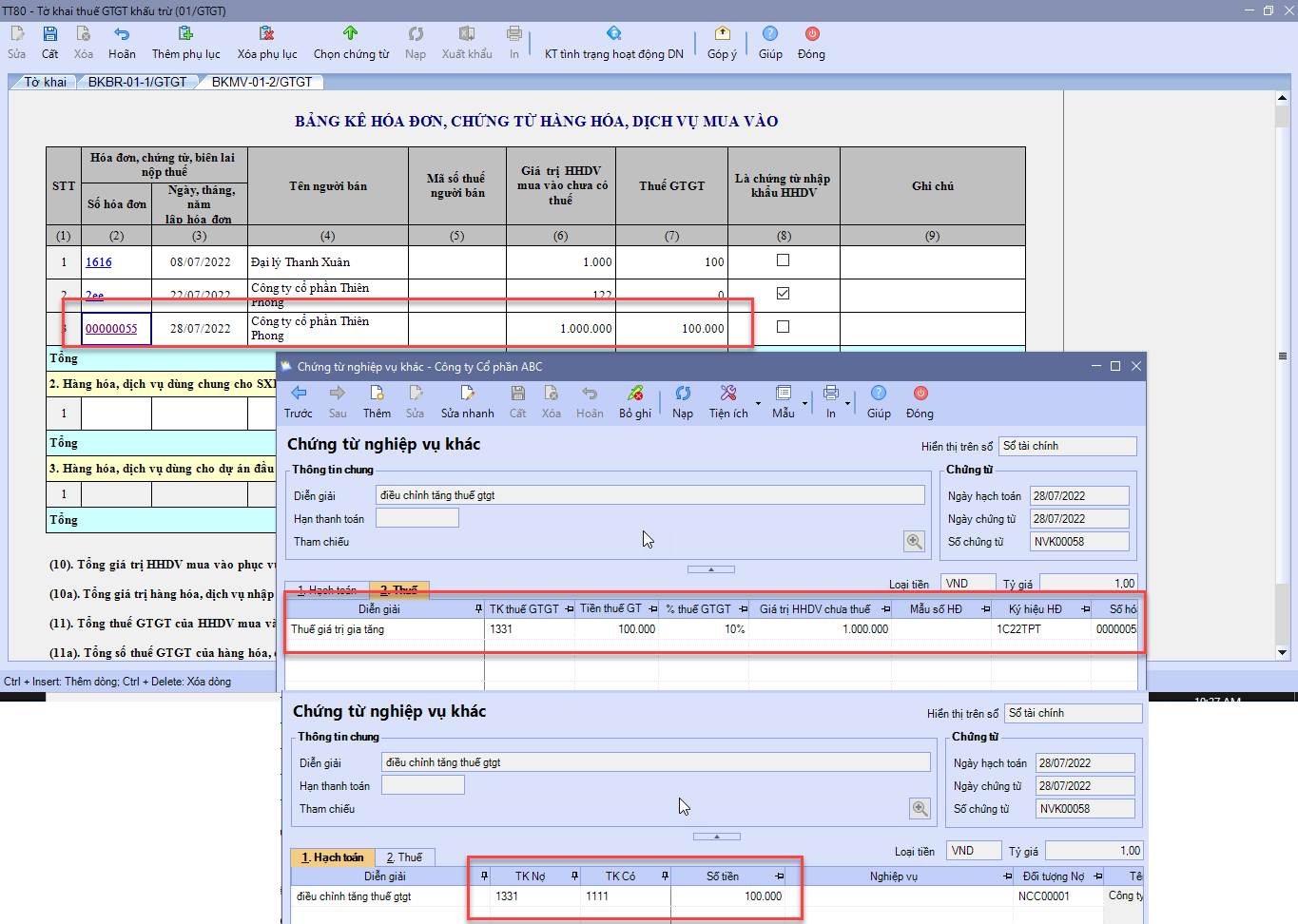
Task: Click main window vertical scrollbar down arrow
Action: pyautogui.click(x=1282, y=653)
